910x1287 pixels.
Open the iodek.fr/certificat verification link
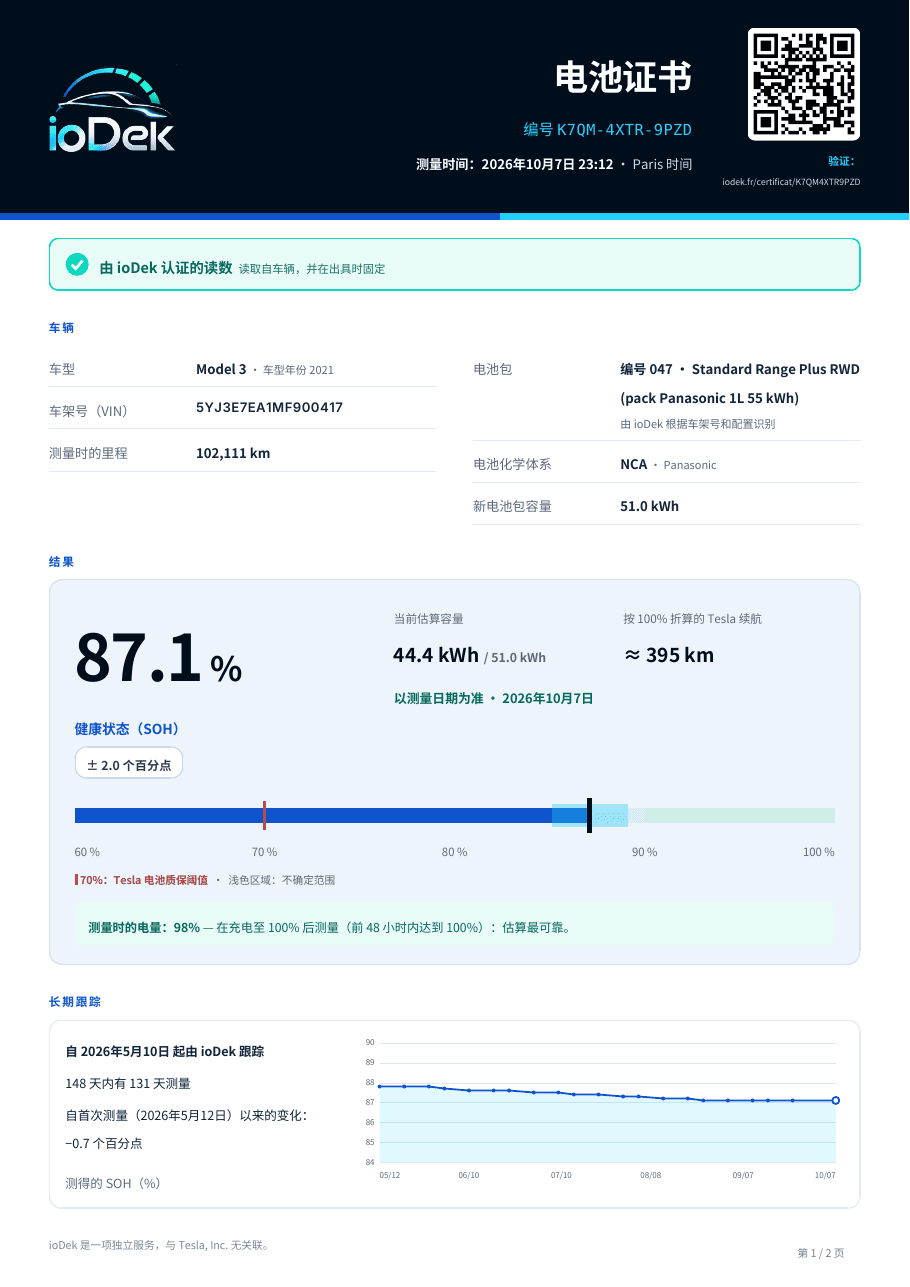(791, 182)
